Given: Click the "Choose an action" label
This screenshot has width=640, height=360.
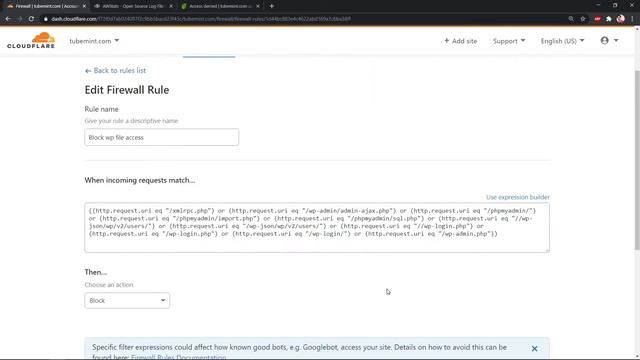Looking at the screenshot, I should click(109, 284).
